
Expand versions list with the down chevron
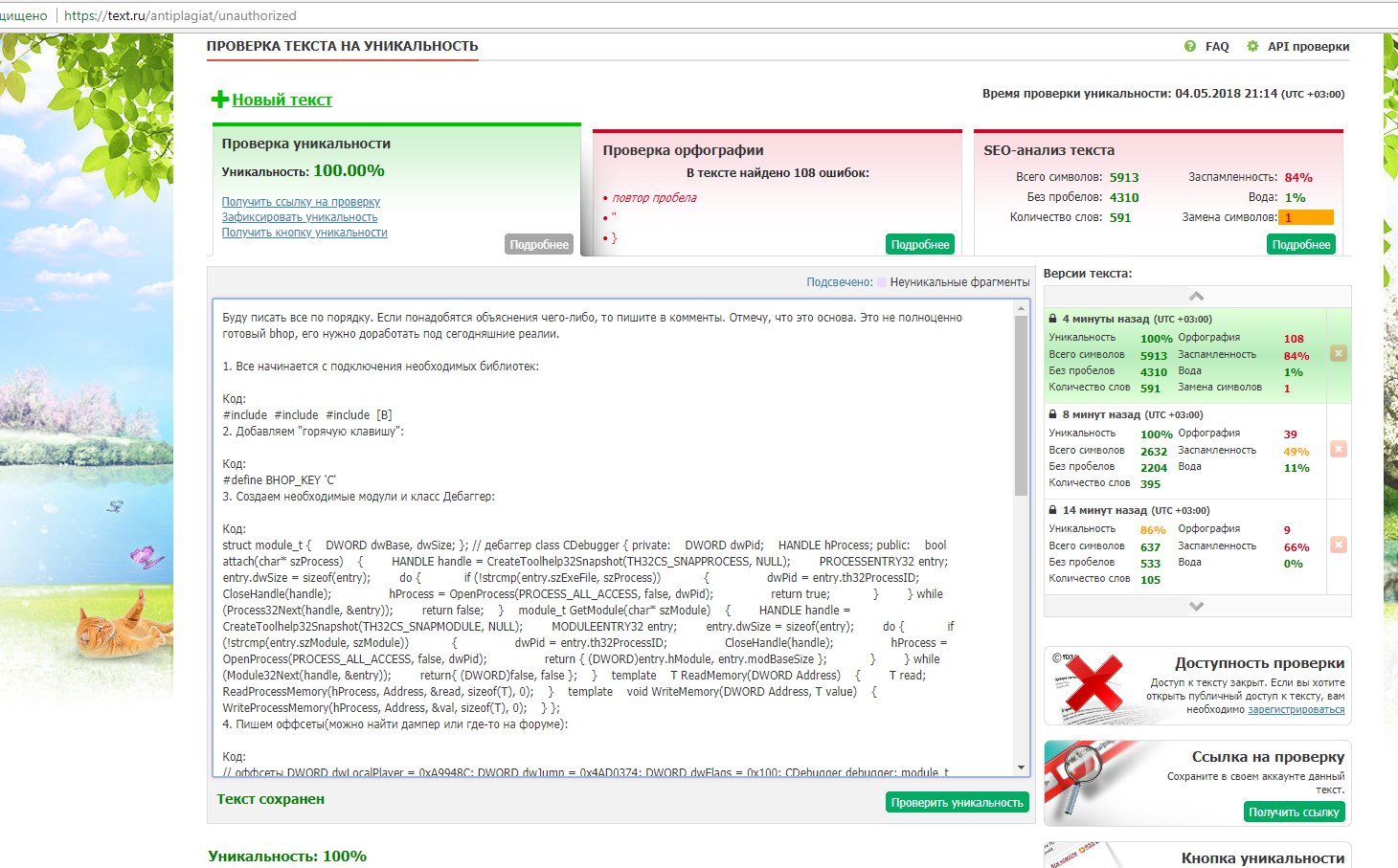1196,606
